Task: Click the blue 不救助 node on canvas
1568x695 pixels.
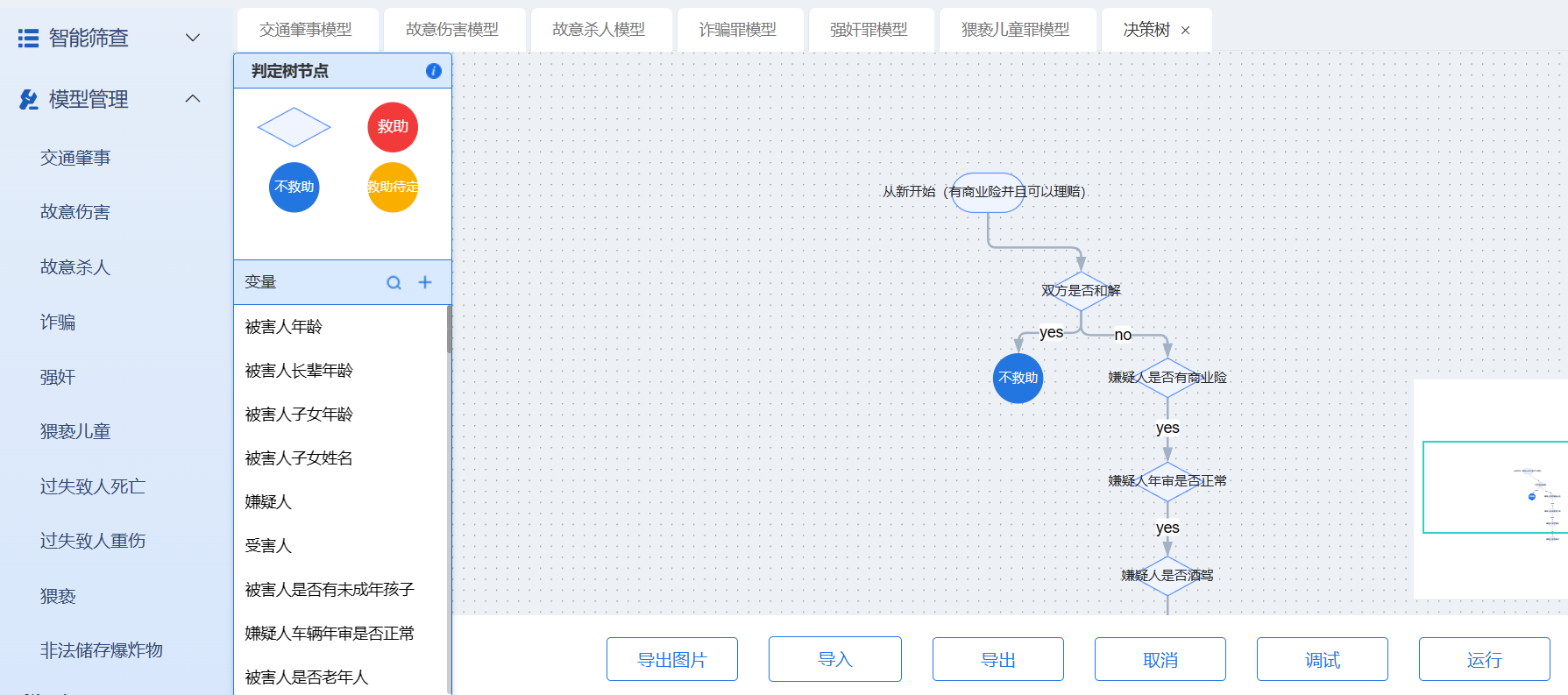Action: pyautogui.click(x=1018, y=378)
